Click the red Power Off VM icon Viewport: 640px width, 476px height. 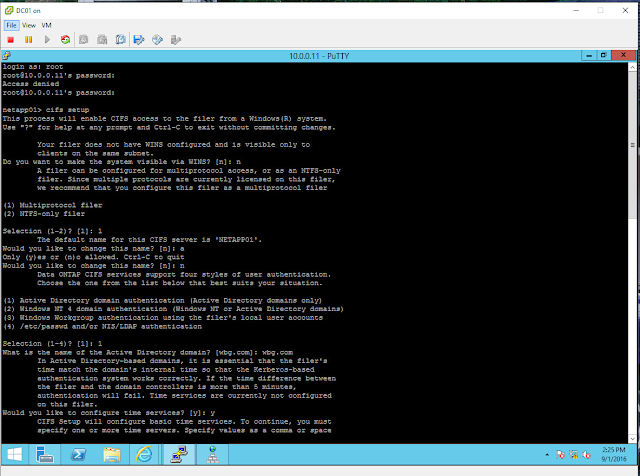pyautogui.click(x=11, y=40)
